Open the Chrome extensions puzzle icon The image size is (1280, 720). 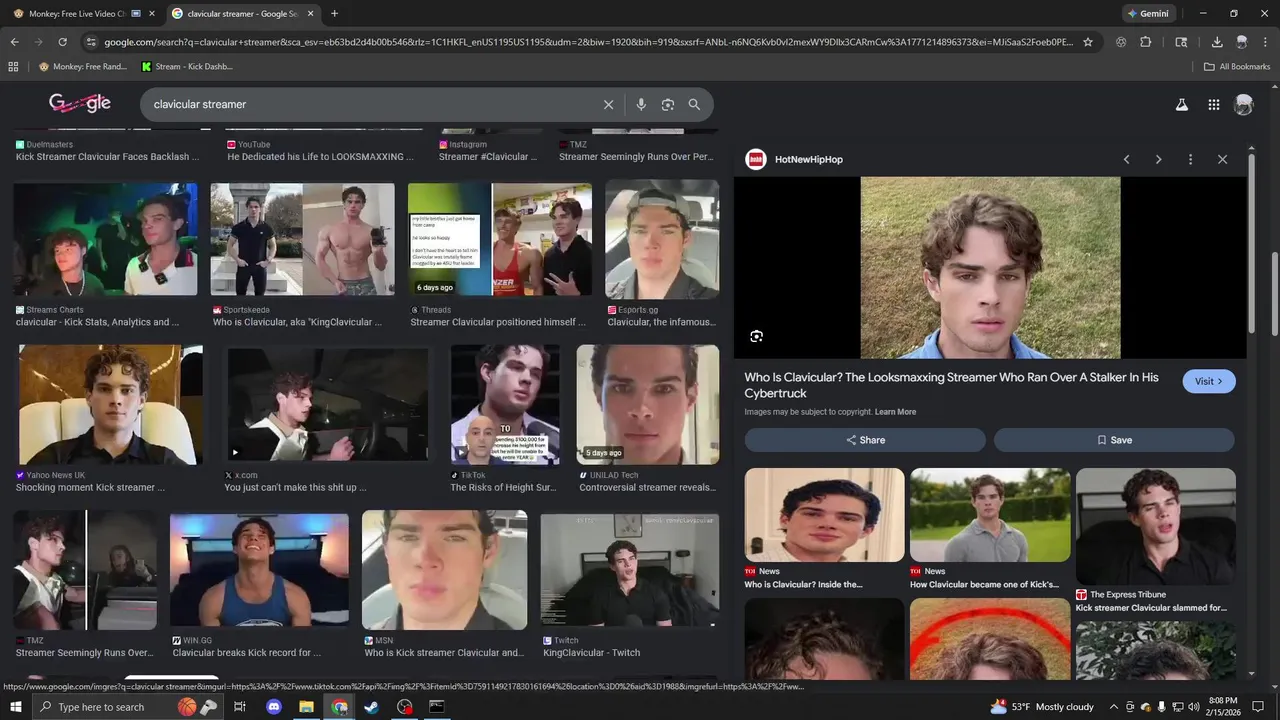click(1146, 42)
